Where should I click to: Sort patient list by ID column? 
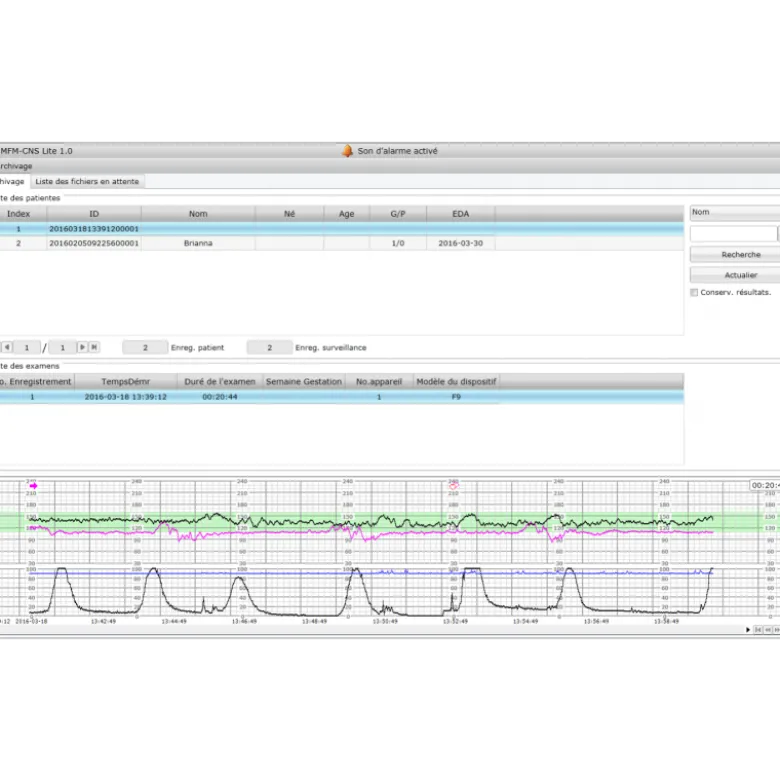click(x=94, y=214)
